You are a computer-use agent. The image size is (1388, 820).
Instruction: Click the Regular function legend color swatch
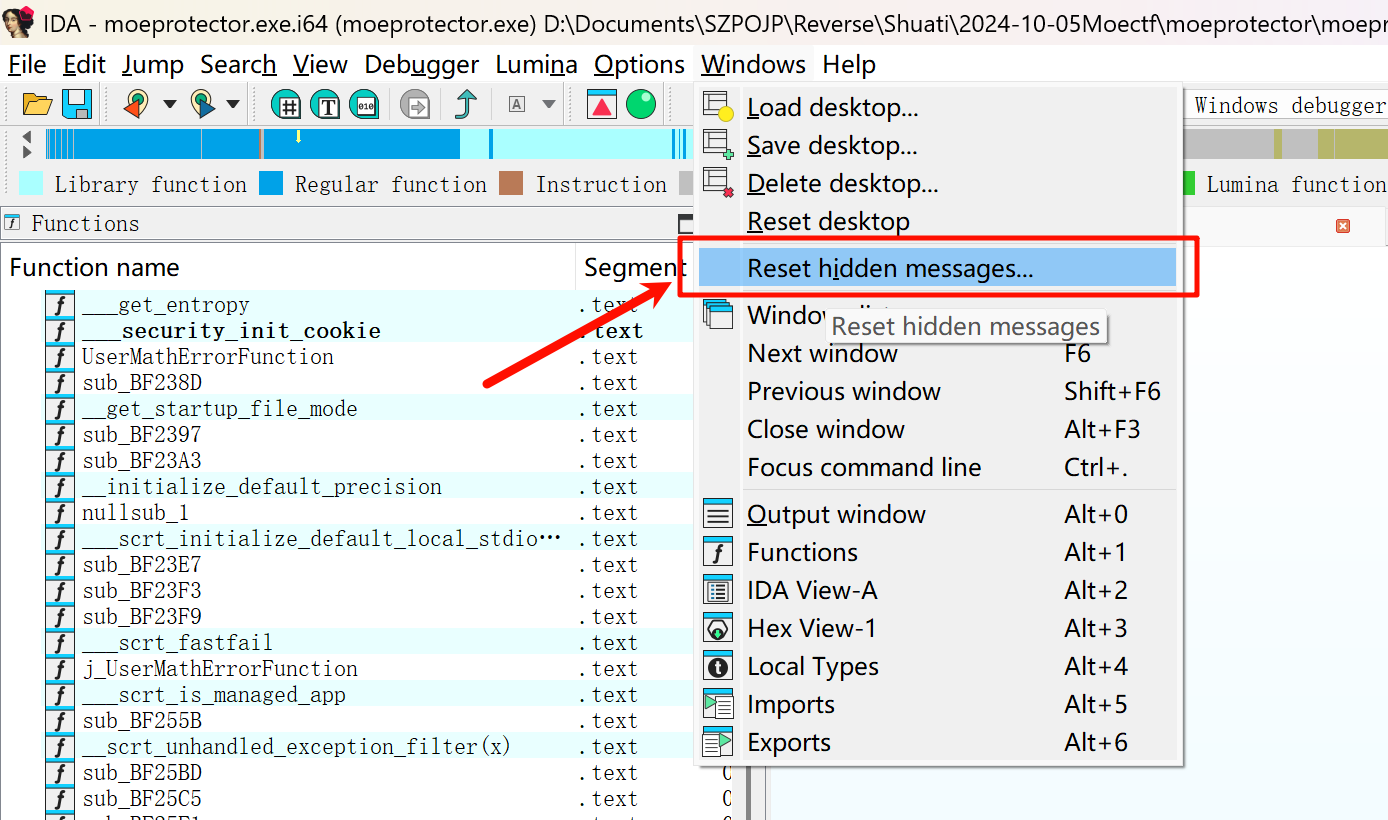pos(271,184)
